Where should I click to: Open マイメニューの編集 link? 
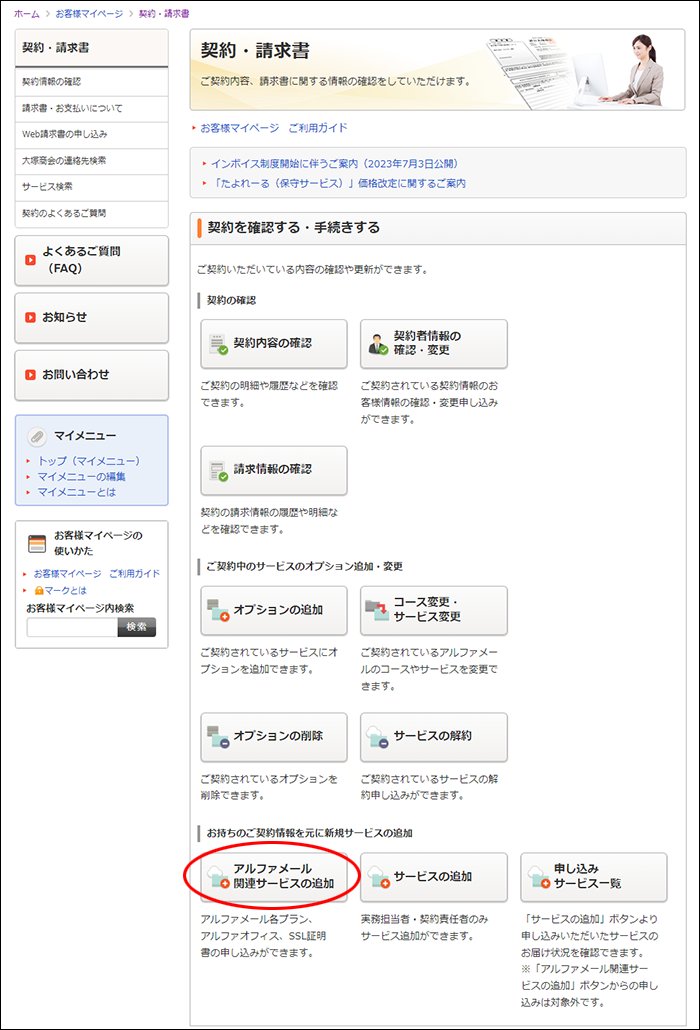[x=81, y=477]
